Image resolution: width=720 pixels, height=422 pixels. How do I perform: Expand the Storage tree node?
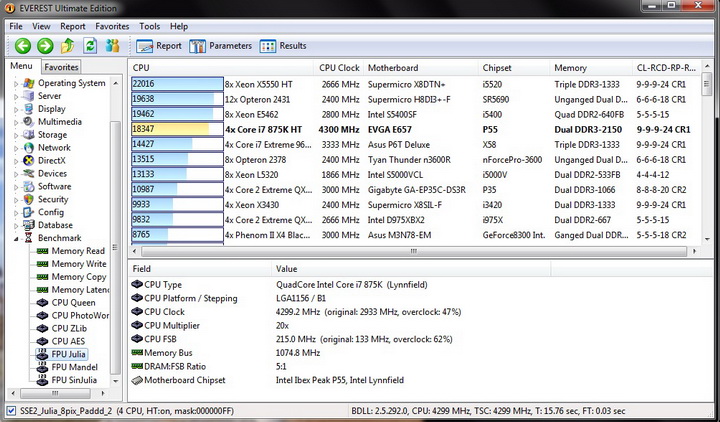(16, 135)
